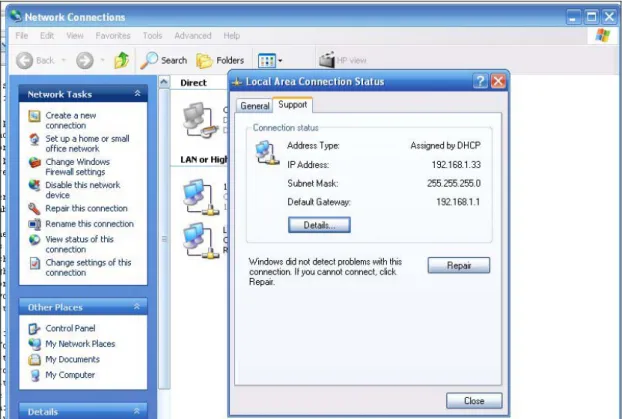
Task: Click View status of this connection
Action: click(x=79, y=244)
